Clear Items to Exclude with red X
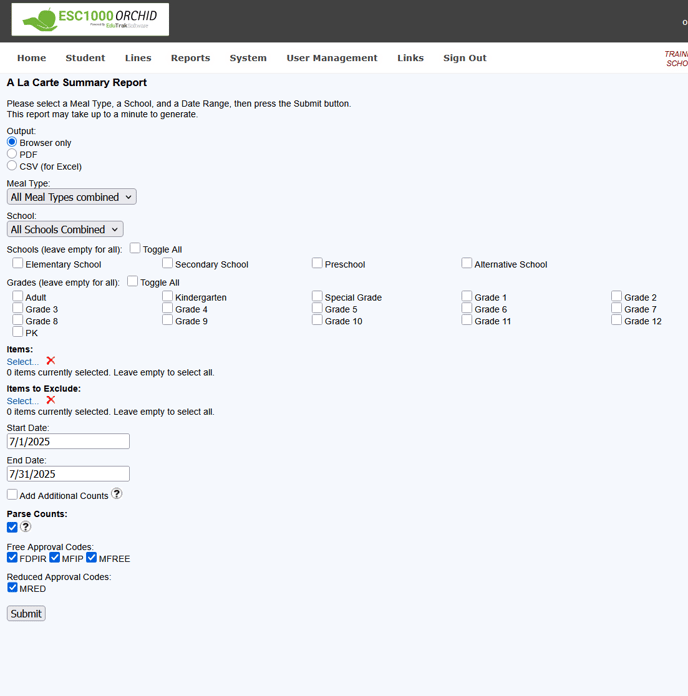This screenshot has height=696, width=688. click(51, 400)
